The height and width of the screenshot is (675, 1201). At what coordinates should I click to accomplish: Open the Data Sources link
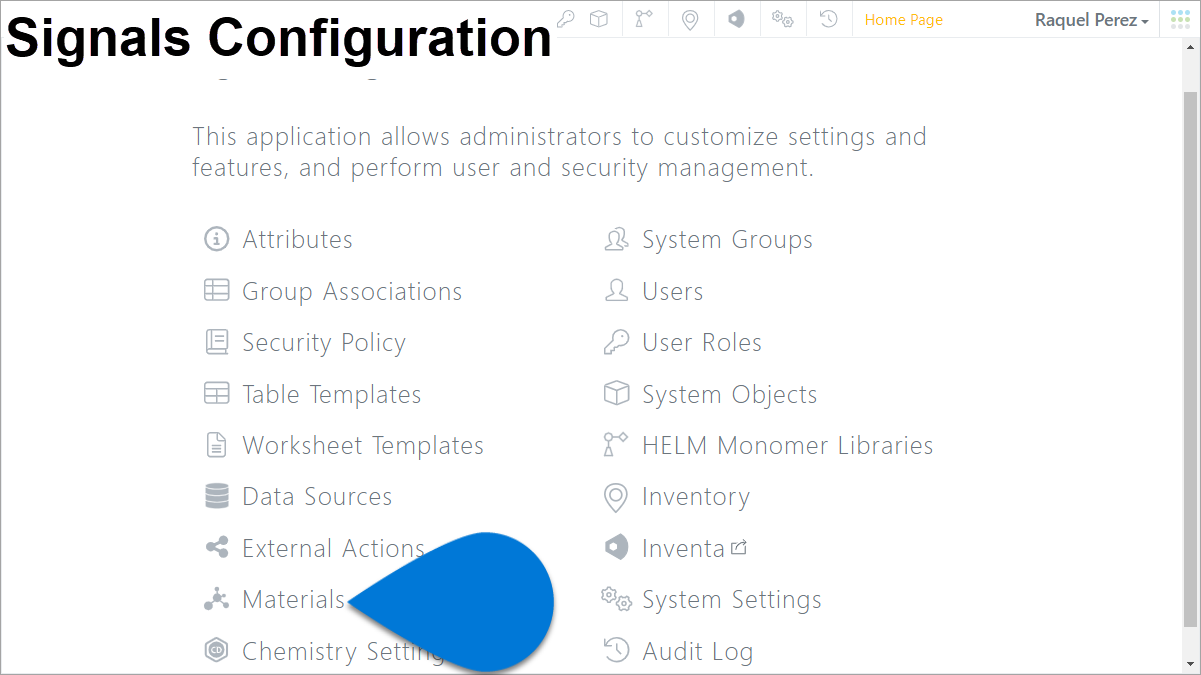coord(317,497)
